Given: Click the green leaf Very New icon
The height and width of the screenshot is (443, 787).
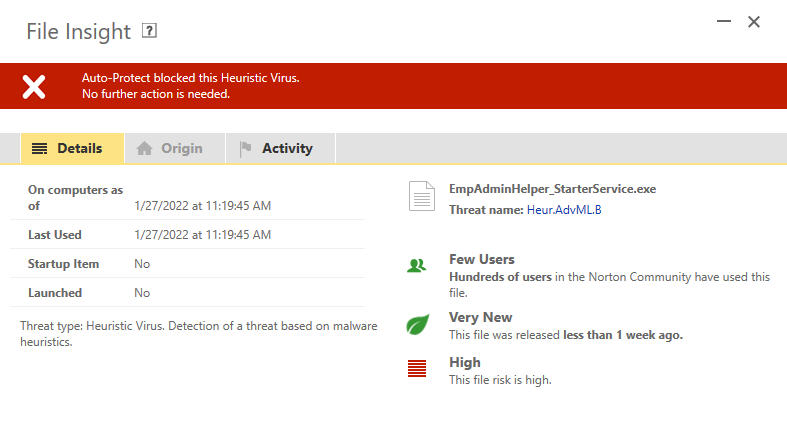Looking at the screenshot, I should [417, 325].
